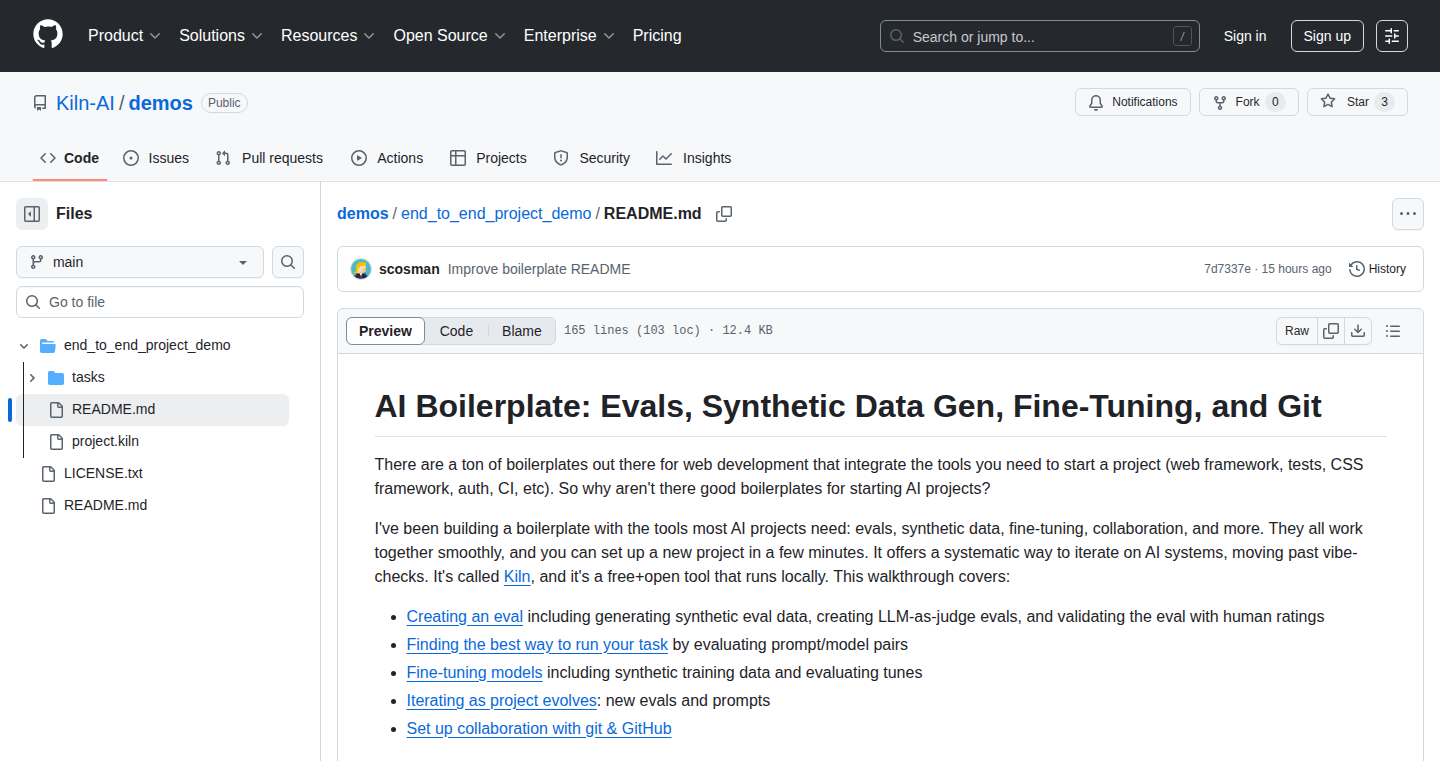Image resolution: width=1440 pixels, height=761 pixels.
Task: Expand the tasks folder chevron
Action: 32,378
